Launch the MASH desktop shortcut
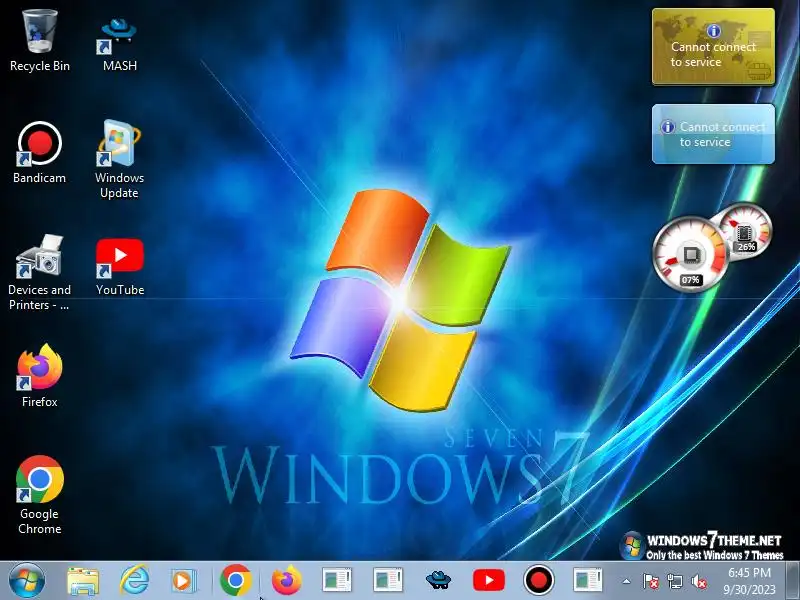Screen dimensions: 800x600 [119, 43]
